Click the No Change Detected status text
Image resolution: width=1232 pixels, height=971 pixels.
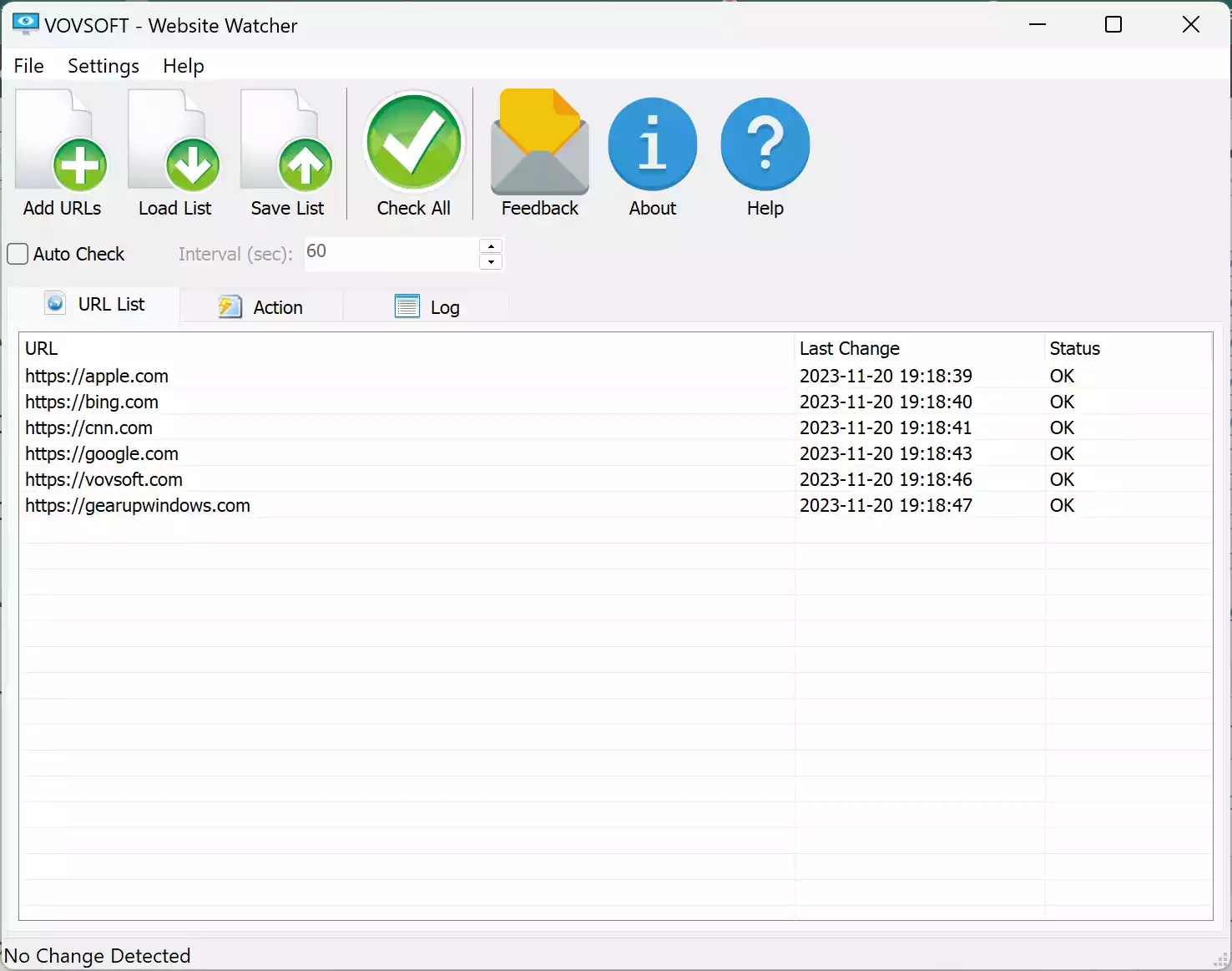tap(98, 956)
